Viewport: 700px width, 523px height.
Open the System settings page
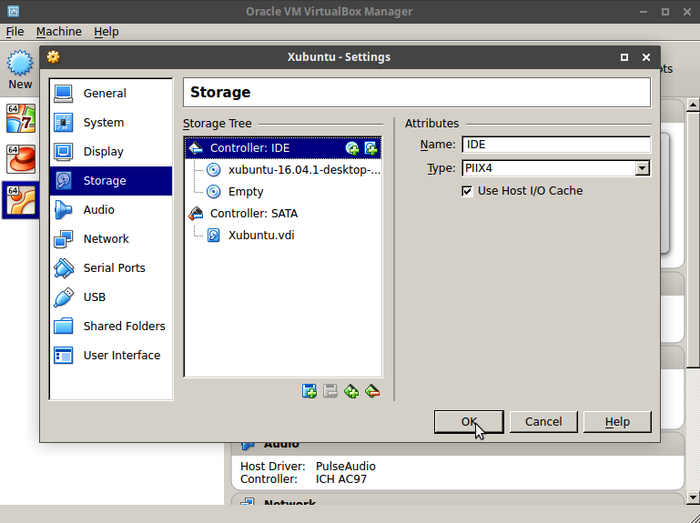(111, 122)
